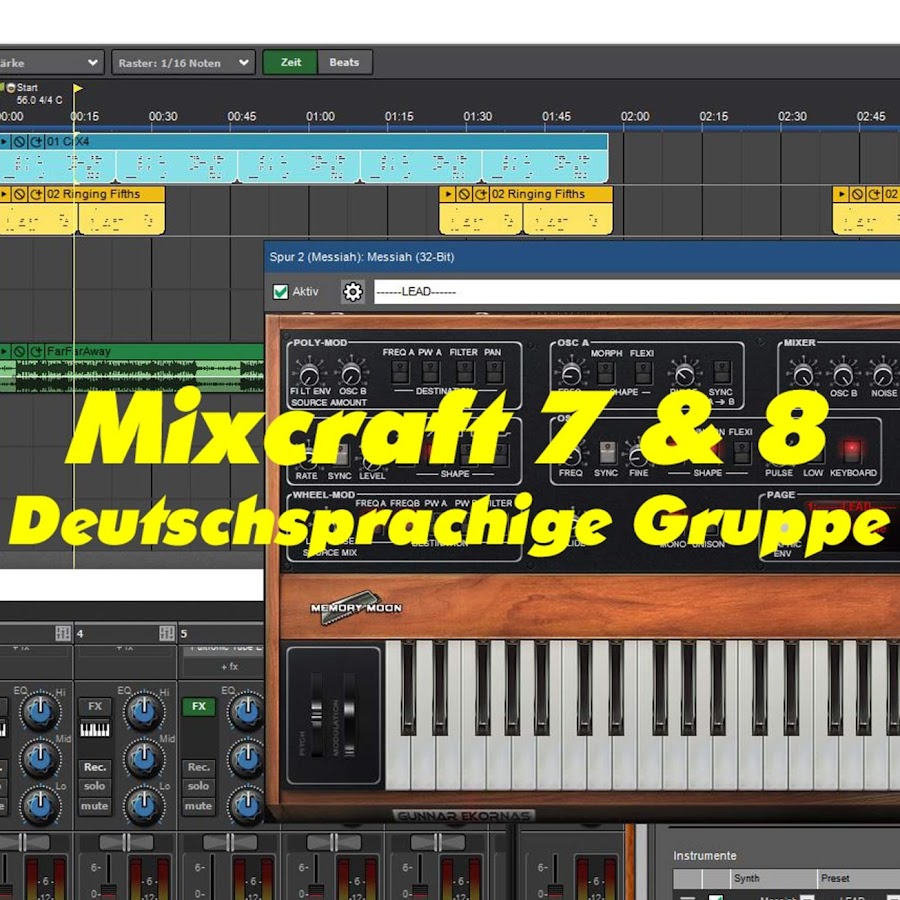The width and height of the screenshot is (900, 900).
Task: Mute the Ringing Fifths clip near 02:45
Action: [x=858, y=194]
